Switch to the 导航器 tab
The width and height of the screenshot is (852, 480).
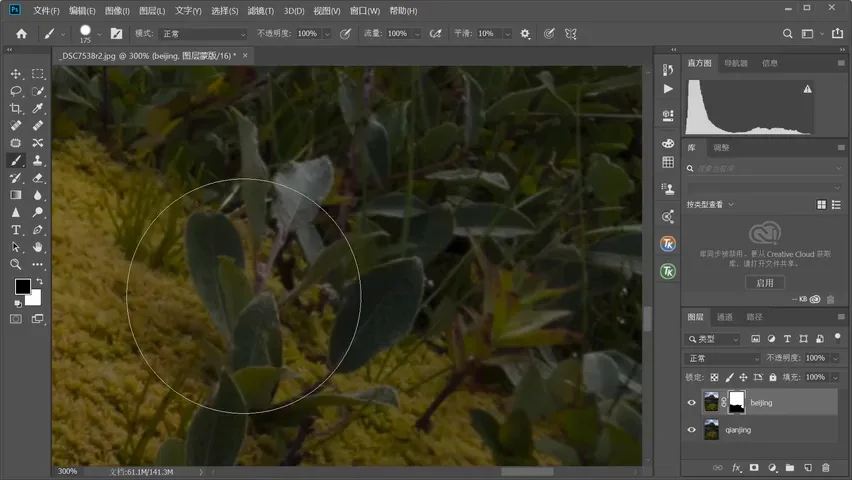tap(735, 64)
